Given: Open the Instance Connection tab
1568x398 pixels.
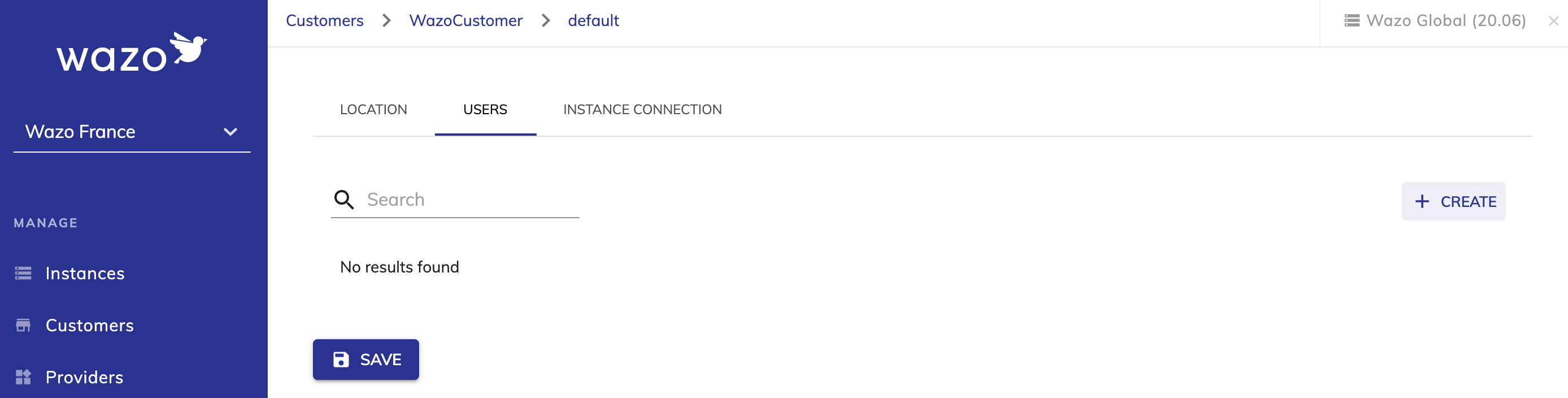Looking at the screenshot, I should tap(642, 110).
